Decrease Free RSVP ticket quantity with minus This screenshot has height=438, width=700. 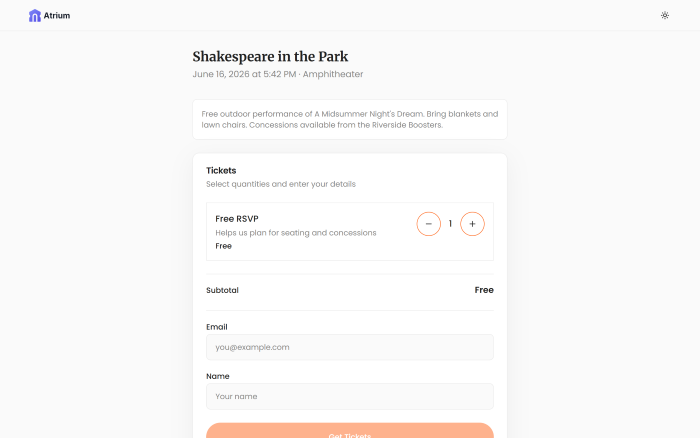tap(428, 224)
